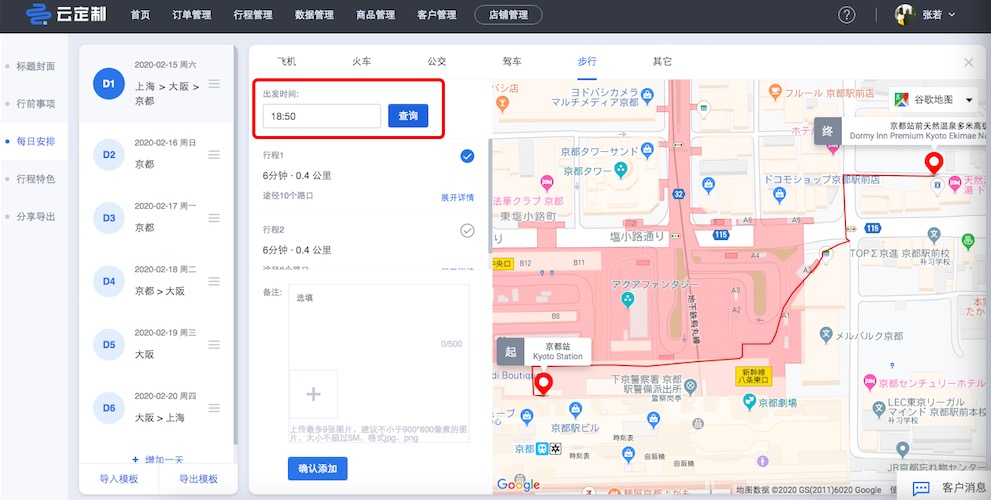
Task: Switch to the 火车 transport tab
Action: tap(362, 61)
